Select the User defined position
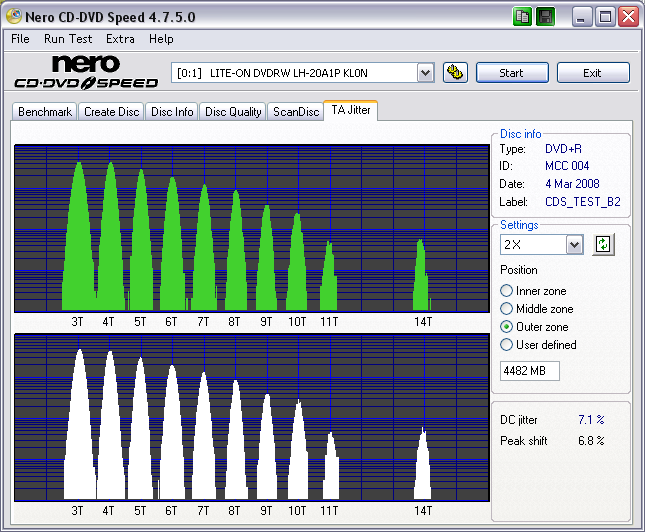645x532 pixels. pos(538,344)
